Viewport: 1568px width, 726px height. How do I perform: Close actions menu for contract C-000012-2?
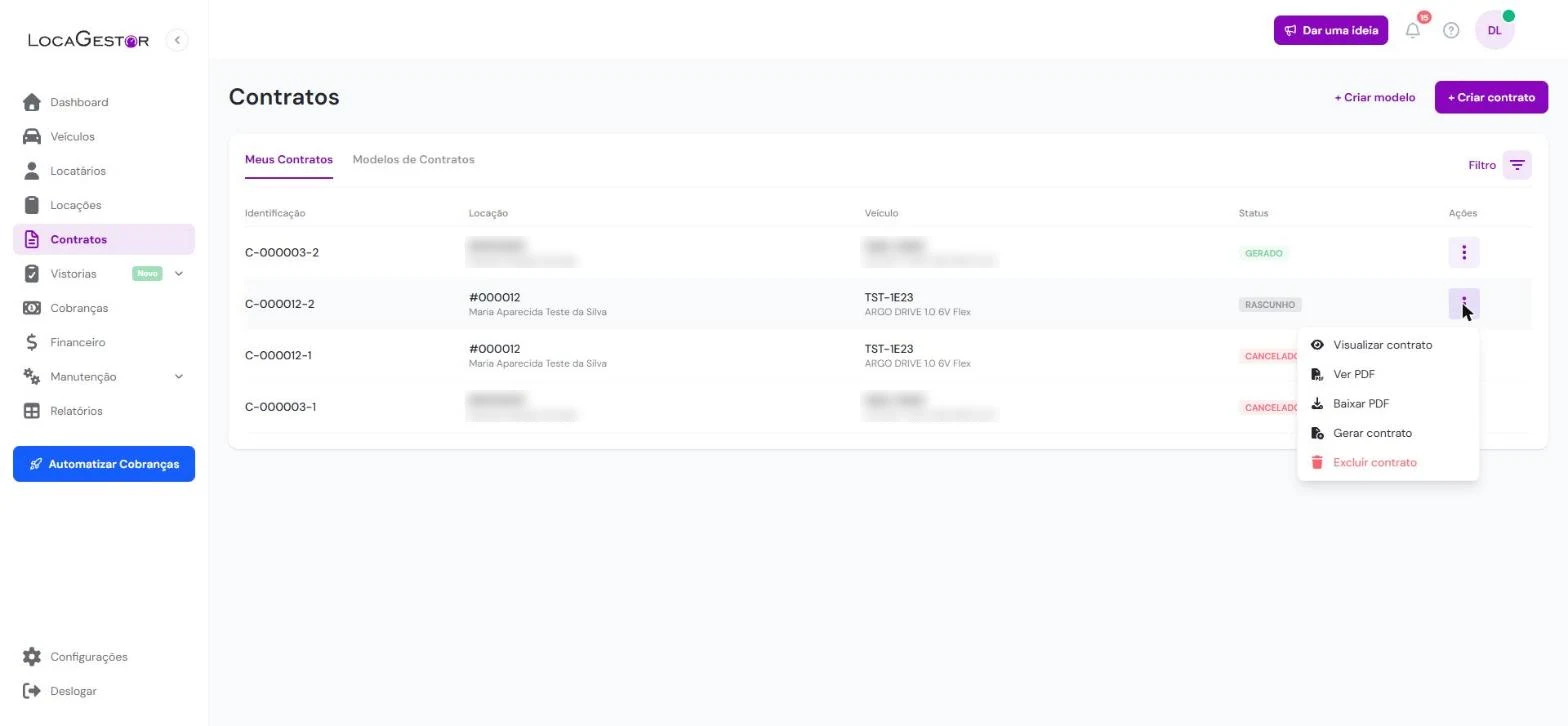1464,304
